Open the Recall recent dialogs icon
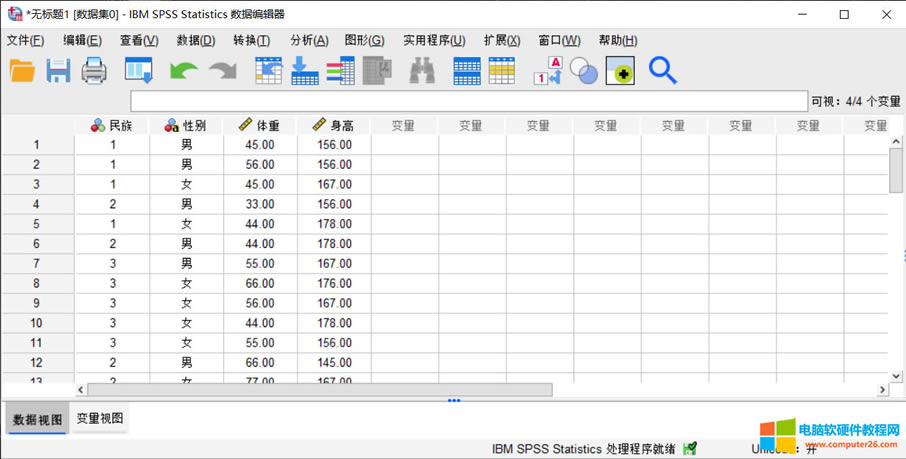This screenshot has height=459, width=906. tap(138, 71)
